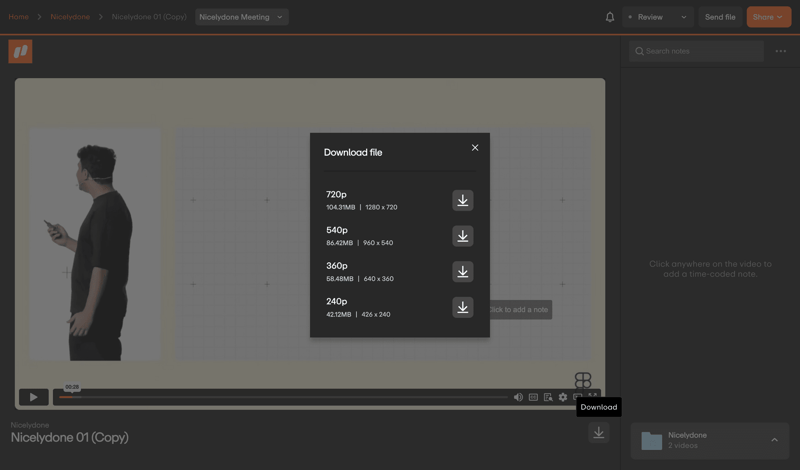Click the 2 videos folder count
Image resolution: width=800 pixels, height=470 pixels.
(683, 446)
